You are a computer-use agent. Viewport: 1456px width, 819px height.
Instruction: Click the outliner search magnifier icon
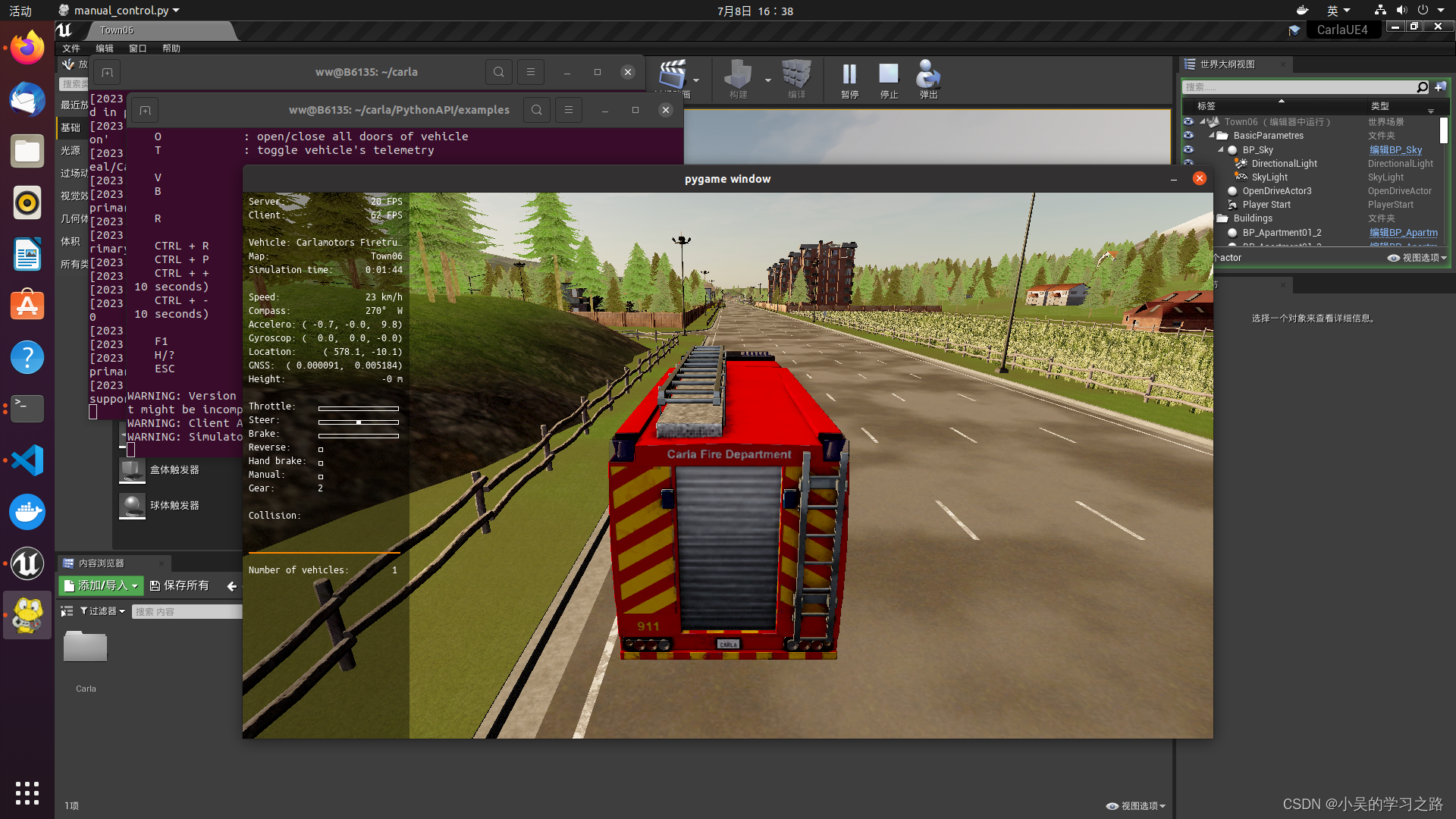pyautogui.click(x=1423, y=87)
